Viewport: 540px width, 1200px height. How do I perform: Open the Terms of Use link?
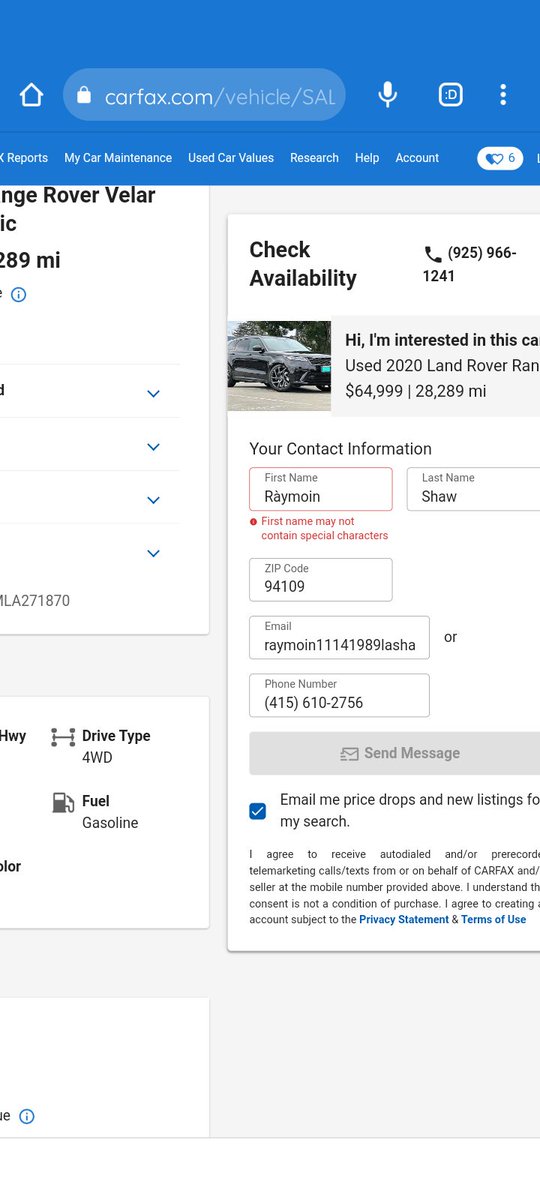[493, 920]
